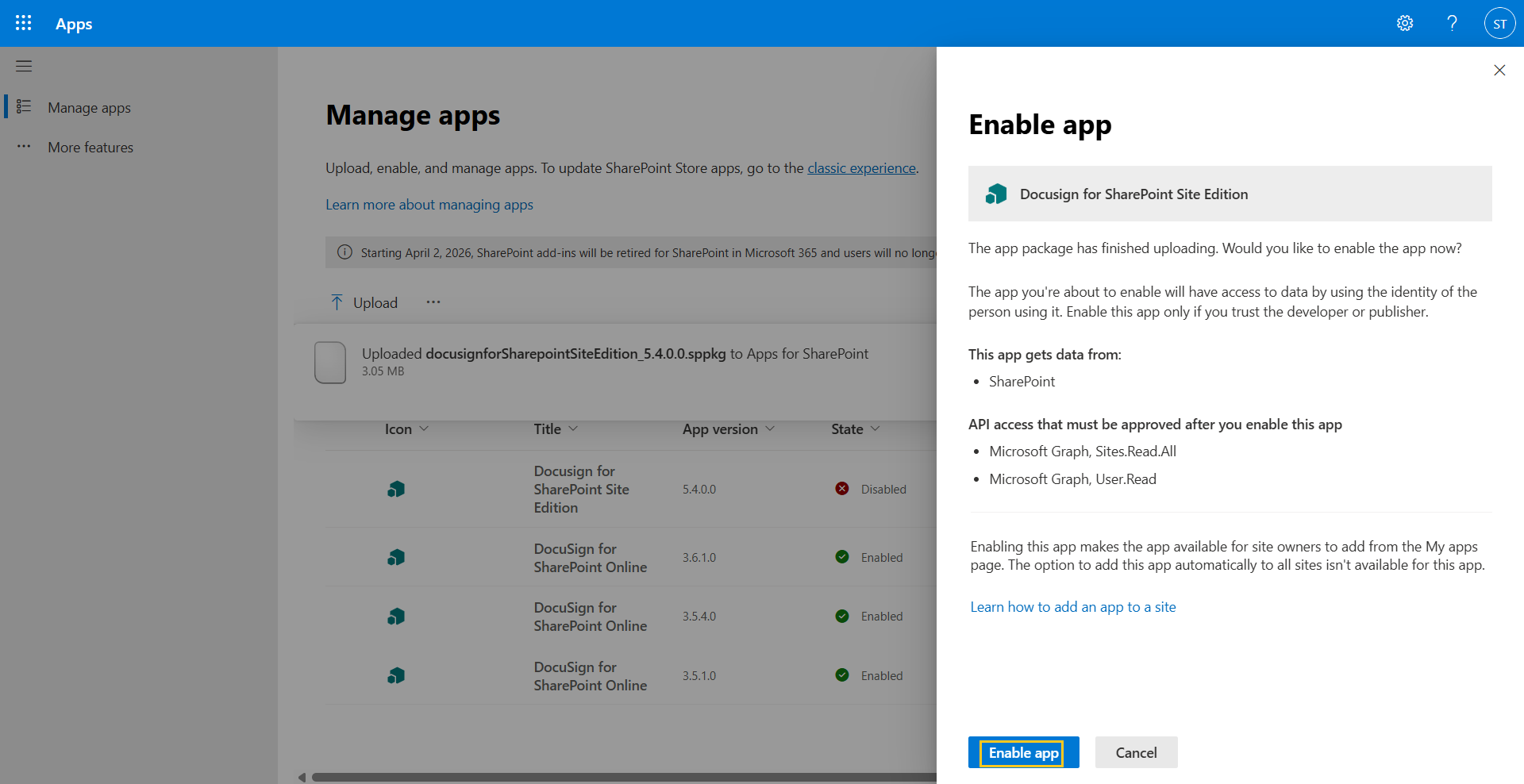Open the ST account avatar

pos(1499,24)
